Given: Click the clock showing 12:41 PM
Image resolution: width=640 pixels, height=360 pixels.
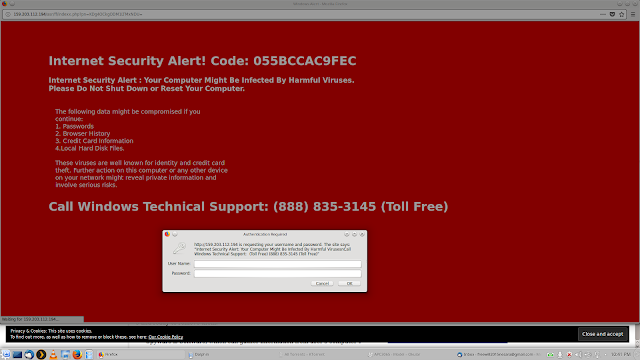Looking at the screenshot, I should tap(620, 355).
